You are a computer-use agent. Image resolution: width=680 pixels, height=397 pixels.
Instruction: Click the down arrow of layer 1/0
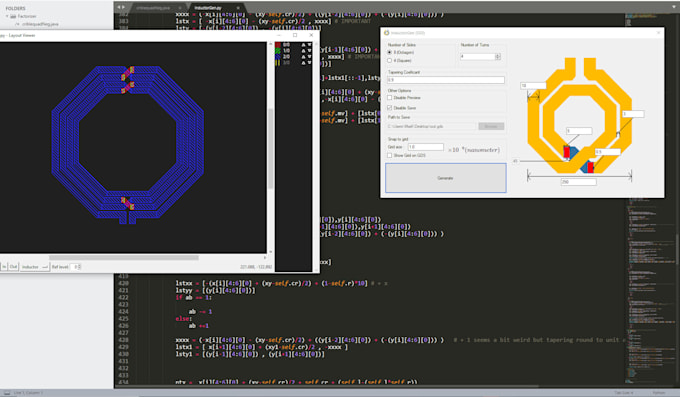(x=309, y=51)
